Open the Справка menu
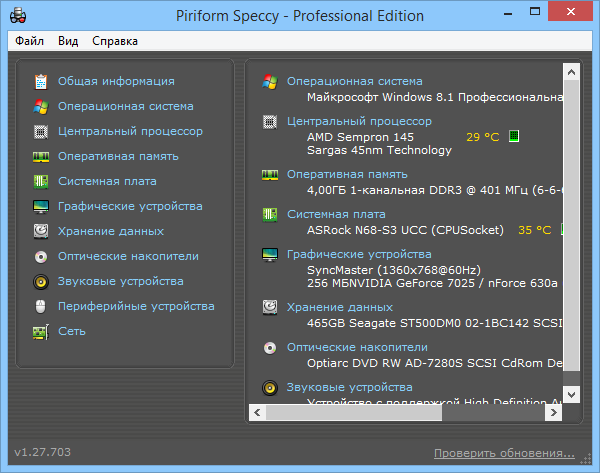The height and width of the screenshot is (473, 600). [x=115, y=41]
